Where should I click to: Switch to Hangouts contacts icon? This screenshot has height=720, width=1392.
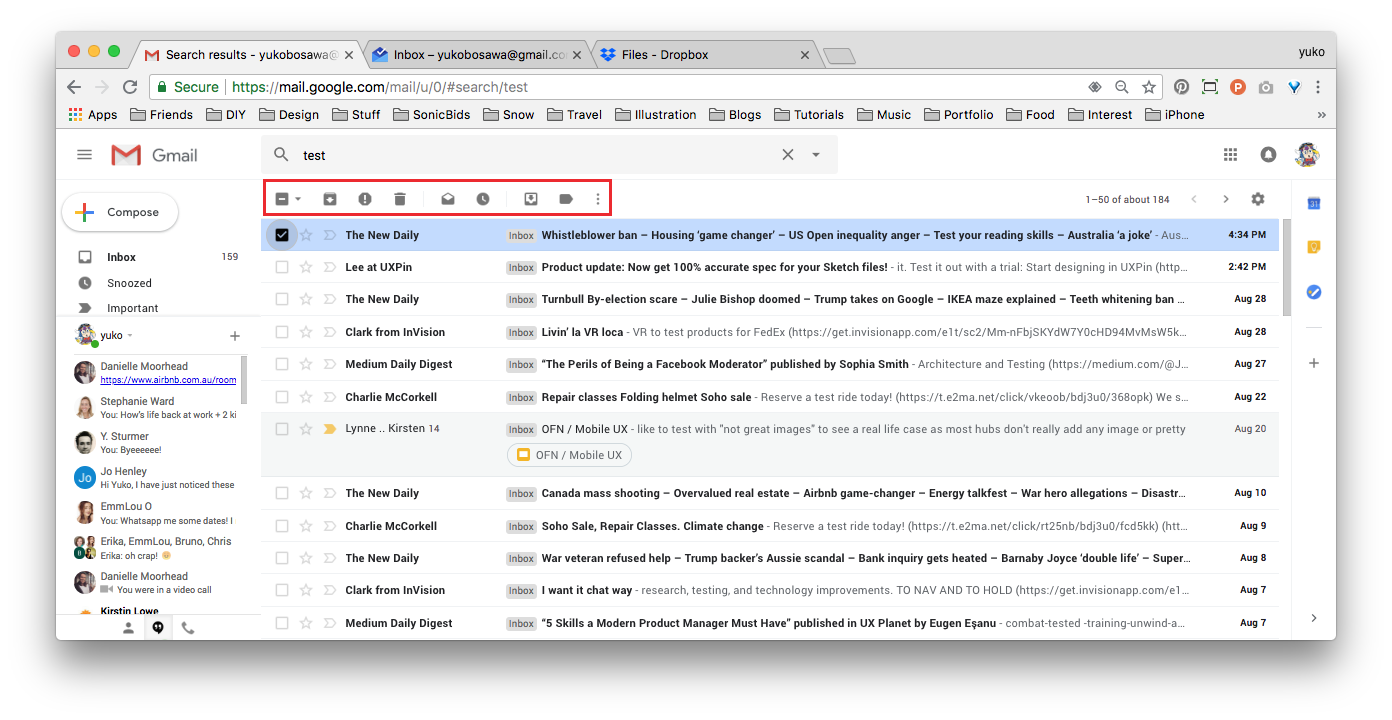click(128, 628)
